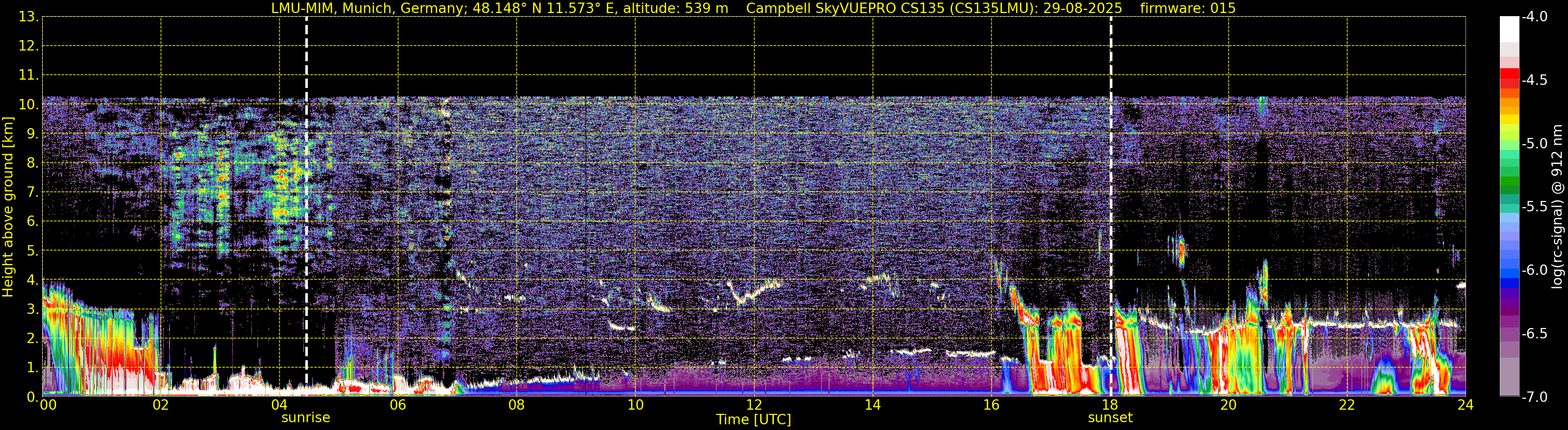Viewport: 1568px width, 430px height.
Task: Click the 'Time [UTC]' axis title
Action: 754,420
